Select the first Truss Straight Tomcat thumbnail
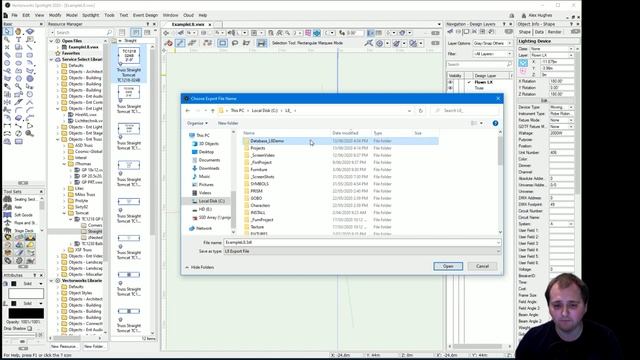The image size is (640, 360). point(129,64)
